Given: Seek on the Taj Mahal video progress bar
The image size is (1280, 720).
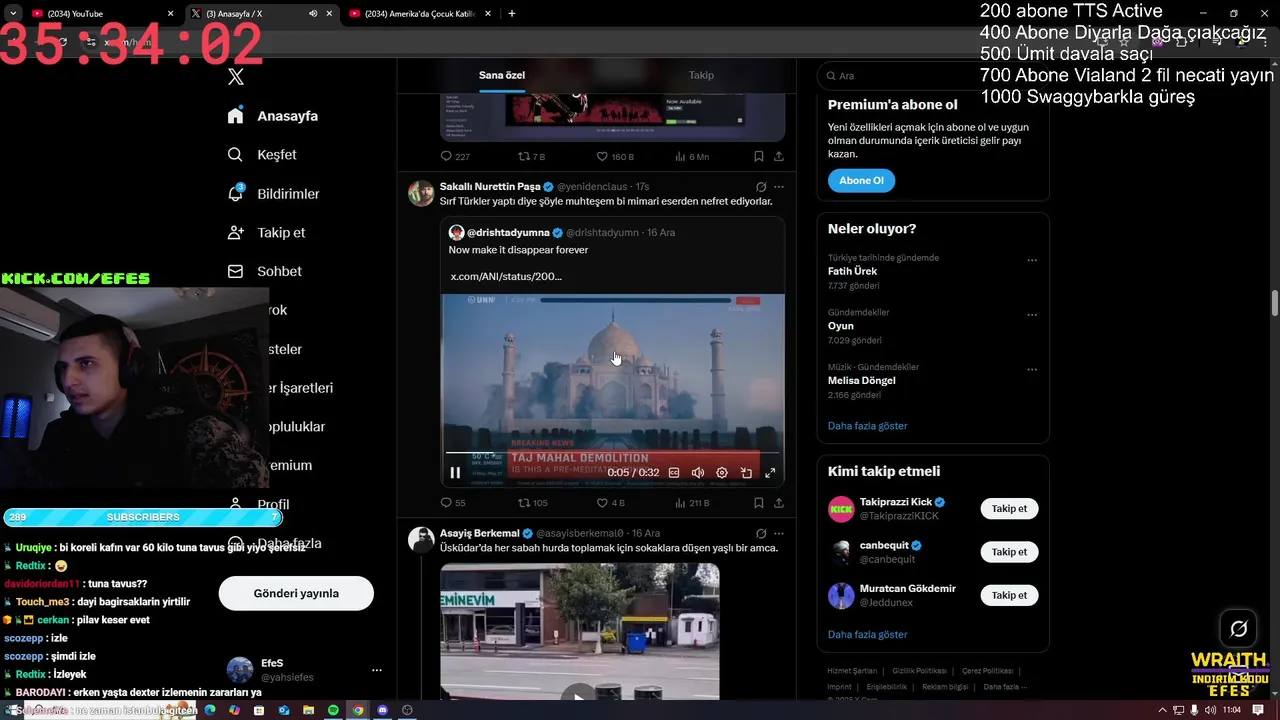Looking at the screenshot, I should (612, 453).
